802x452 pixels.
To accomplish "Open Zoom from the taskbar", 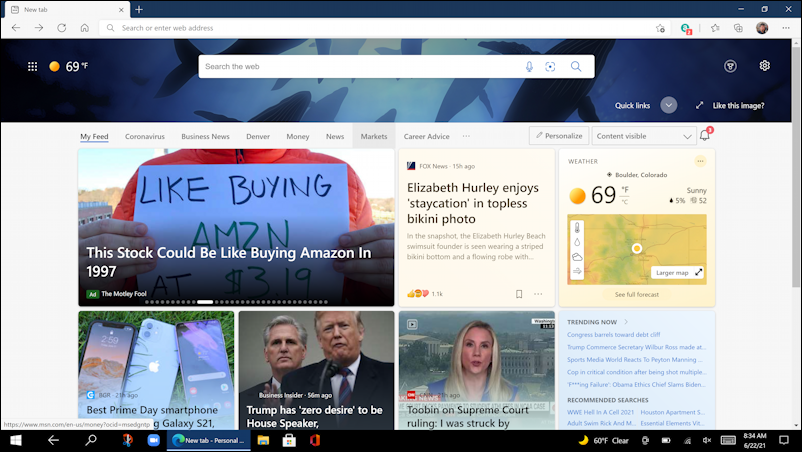I will click(153, 440).
